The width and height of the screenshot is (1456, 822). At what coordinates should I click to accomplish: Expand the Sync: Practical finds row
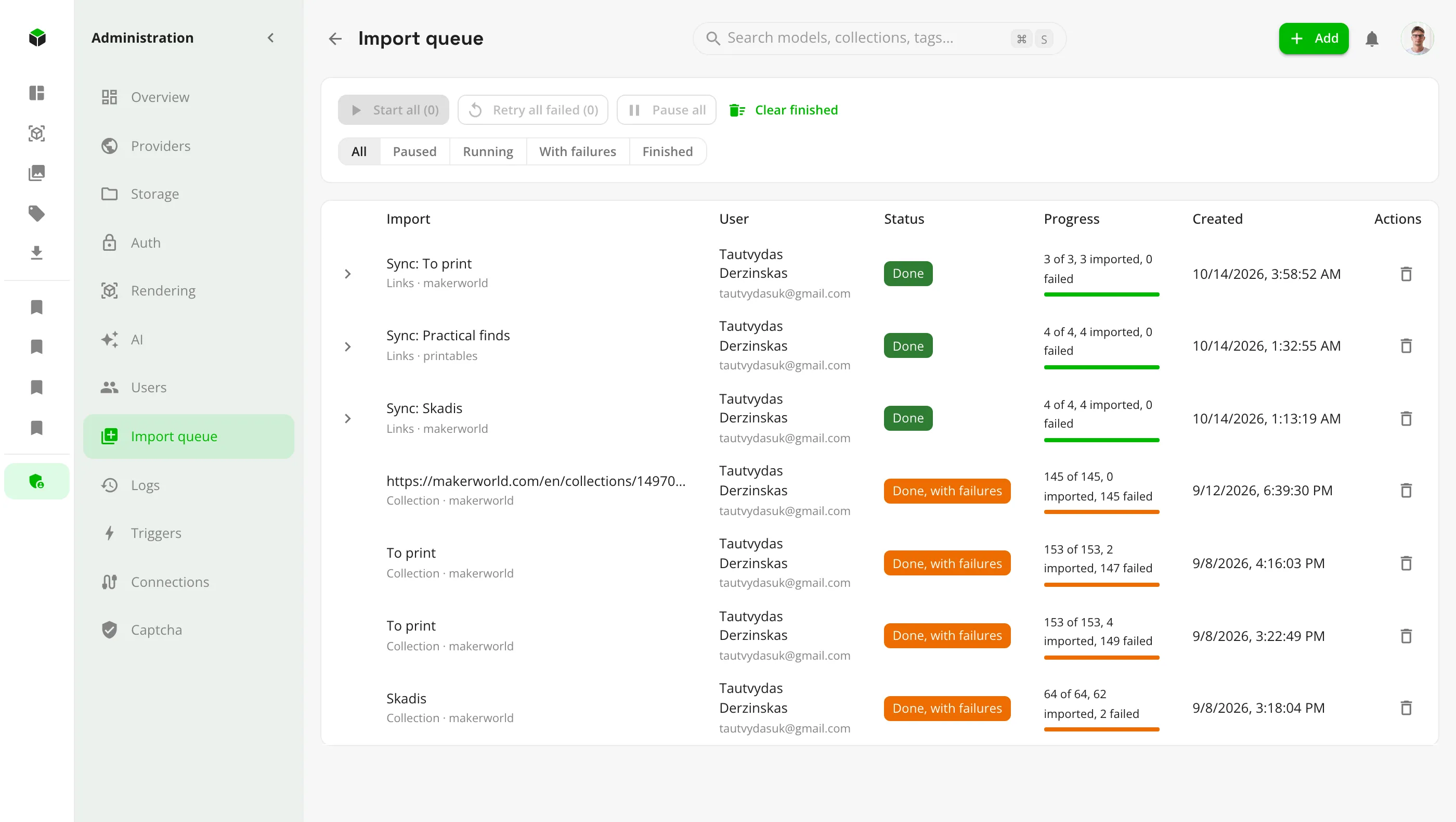click(347, 346)
